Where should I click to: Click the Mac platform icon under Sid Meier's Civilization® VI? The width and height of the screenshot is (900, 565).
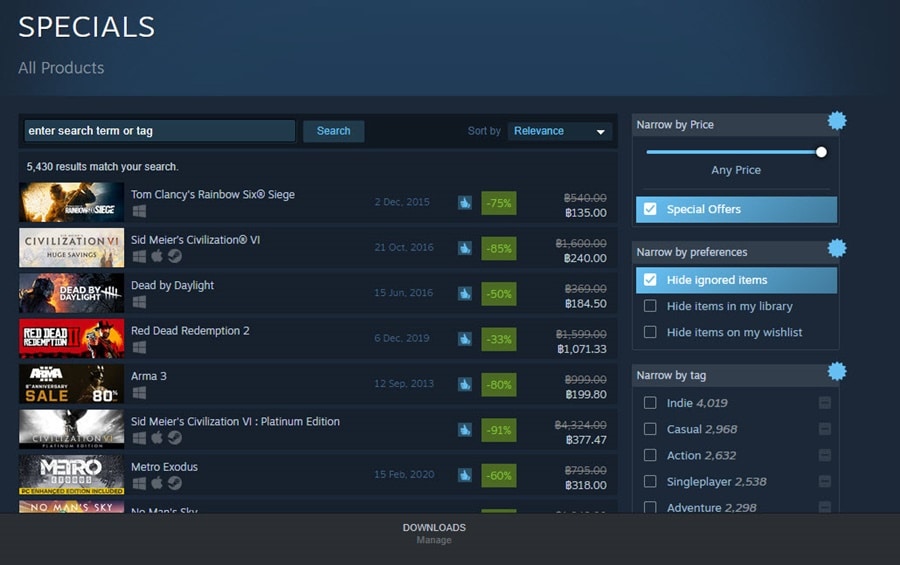157,256
